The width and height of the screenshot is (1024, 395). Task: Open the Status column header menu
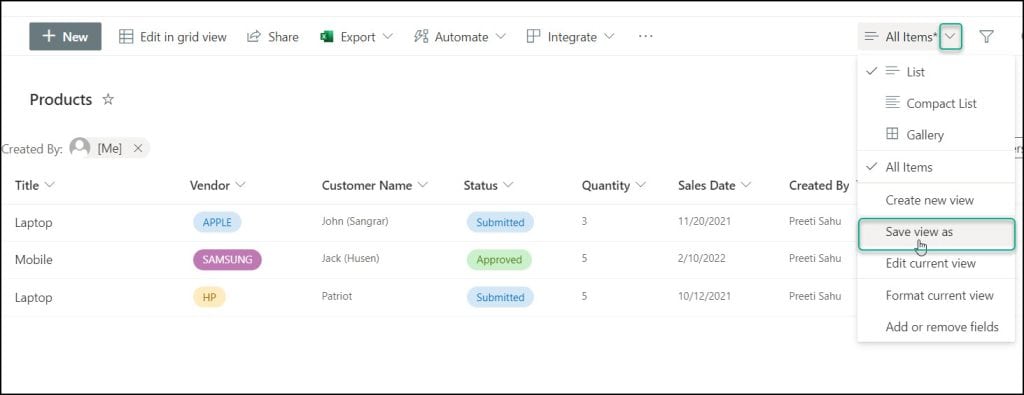click(488, 185)
